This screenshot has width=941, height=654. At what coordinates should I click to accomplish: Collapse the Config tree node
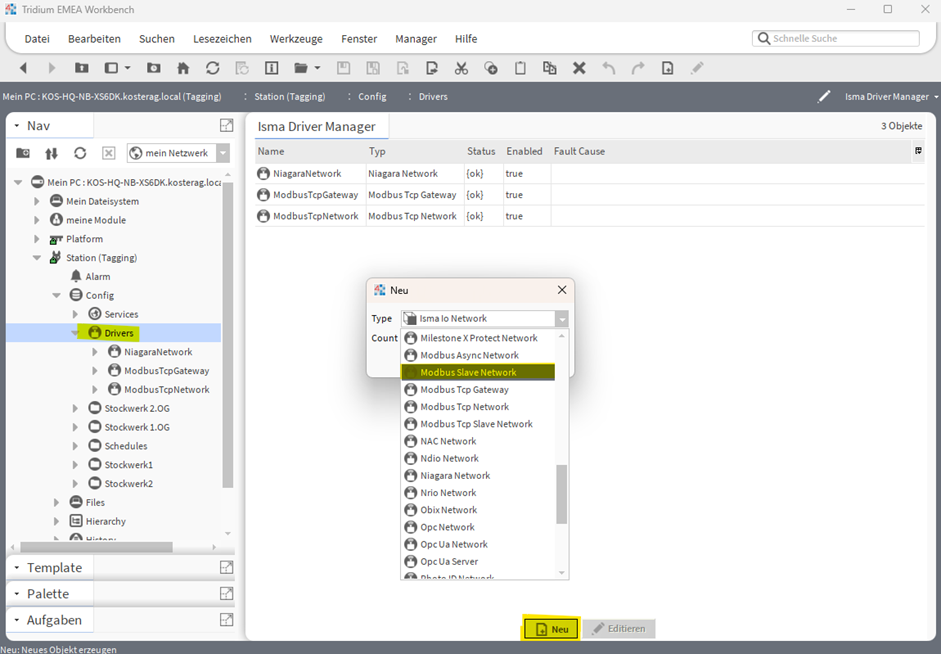56,295
